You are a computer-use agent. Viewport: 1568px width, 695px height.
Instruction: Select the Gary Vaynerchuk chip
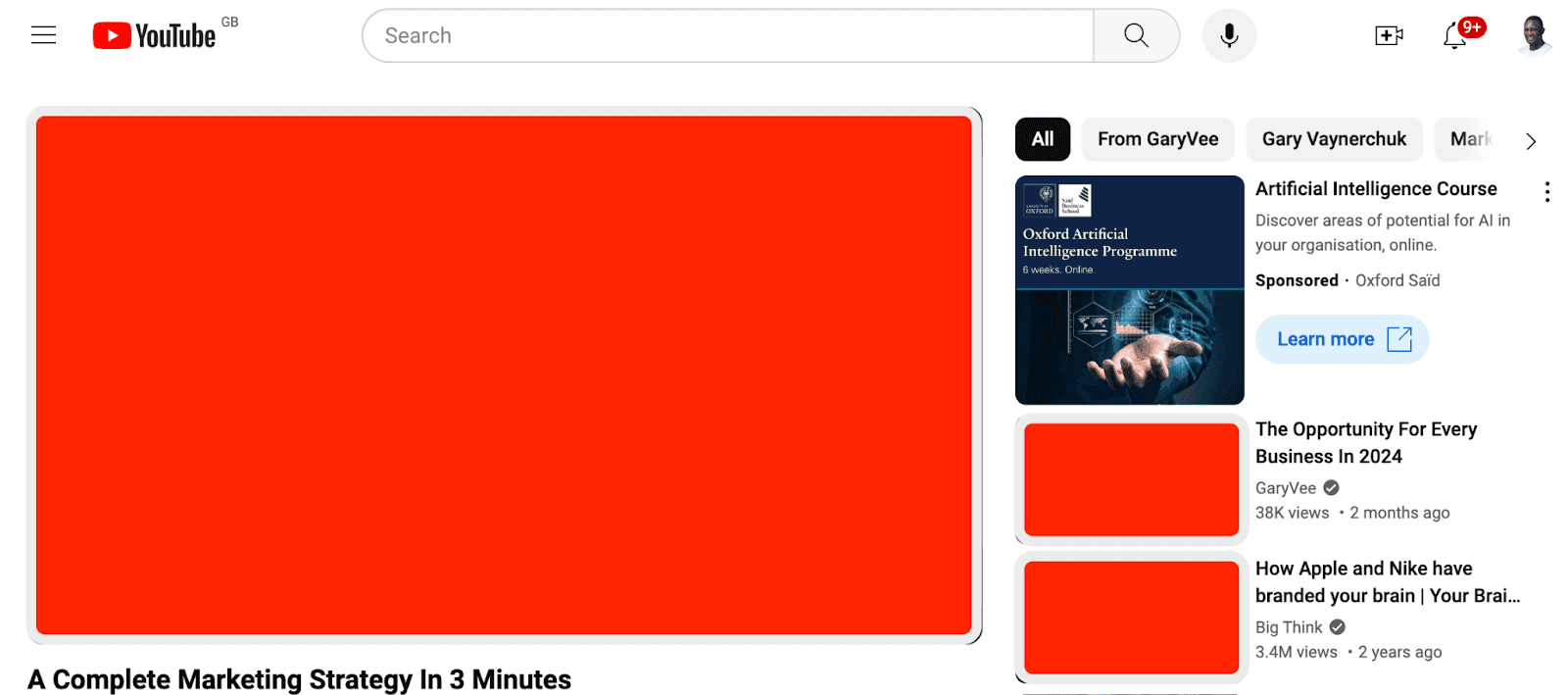click(1334, 139)
